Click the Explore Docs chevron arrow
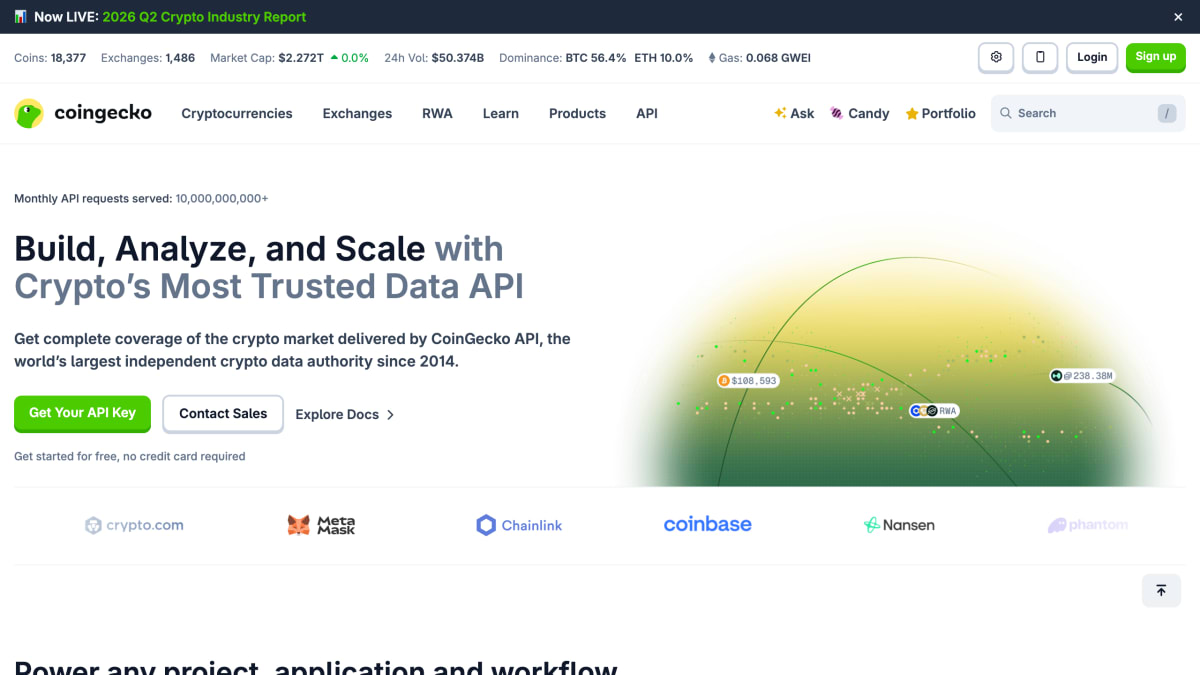1200x675 pixels. (390, 415)
